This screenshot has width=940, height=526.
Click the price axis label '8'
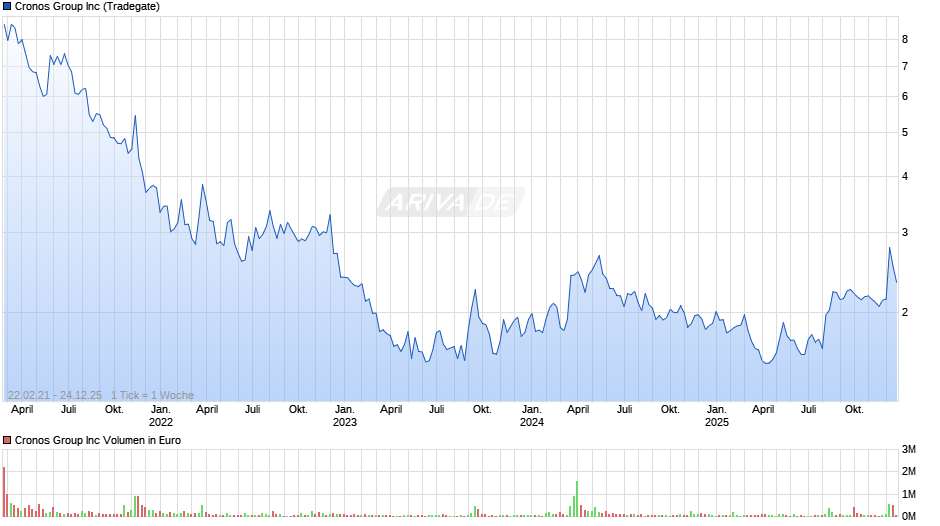tap(905, 40)
